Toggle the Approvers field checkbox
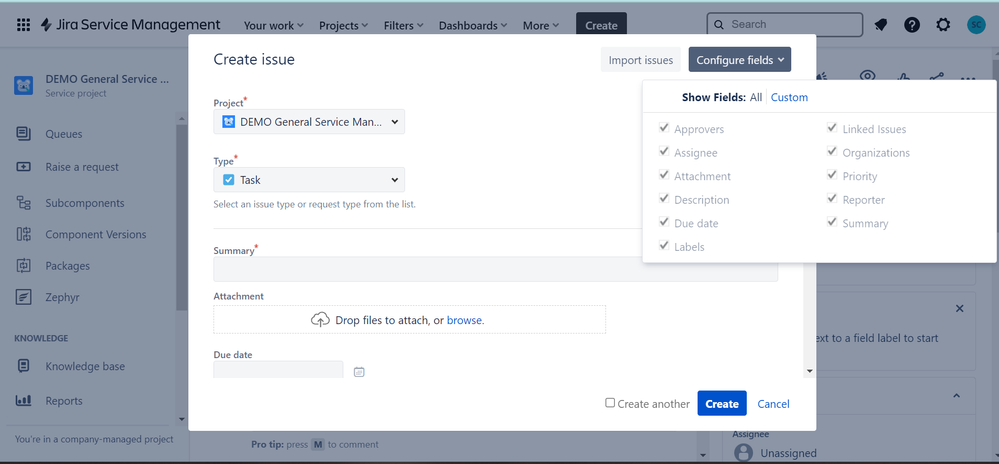 (x=663, y=128)
